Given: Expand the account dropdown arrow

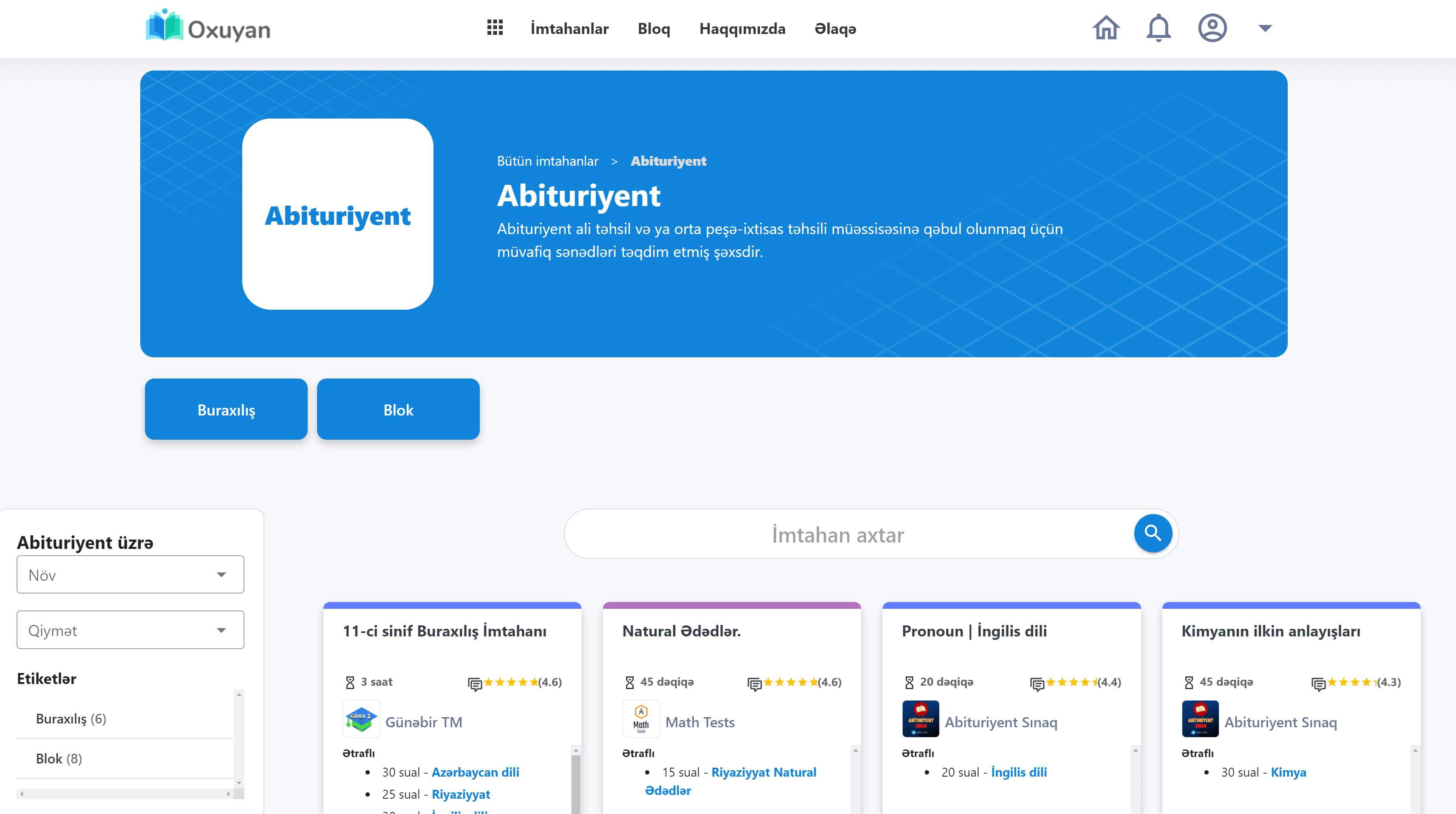Looking at the screenshot, I should pos(1265,28).
